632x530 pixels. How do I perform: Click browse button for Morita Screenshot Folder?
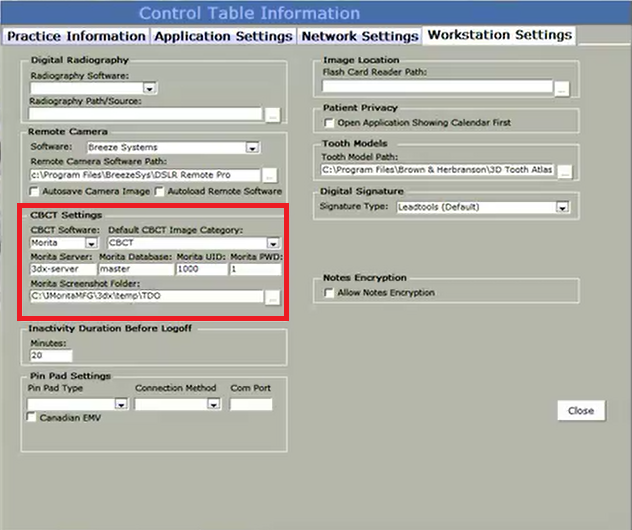click(x=272, y=297)
